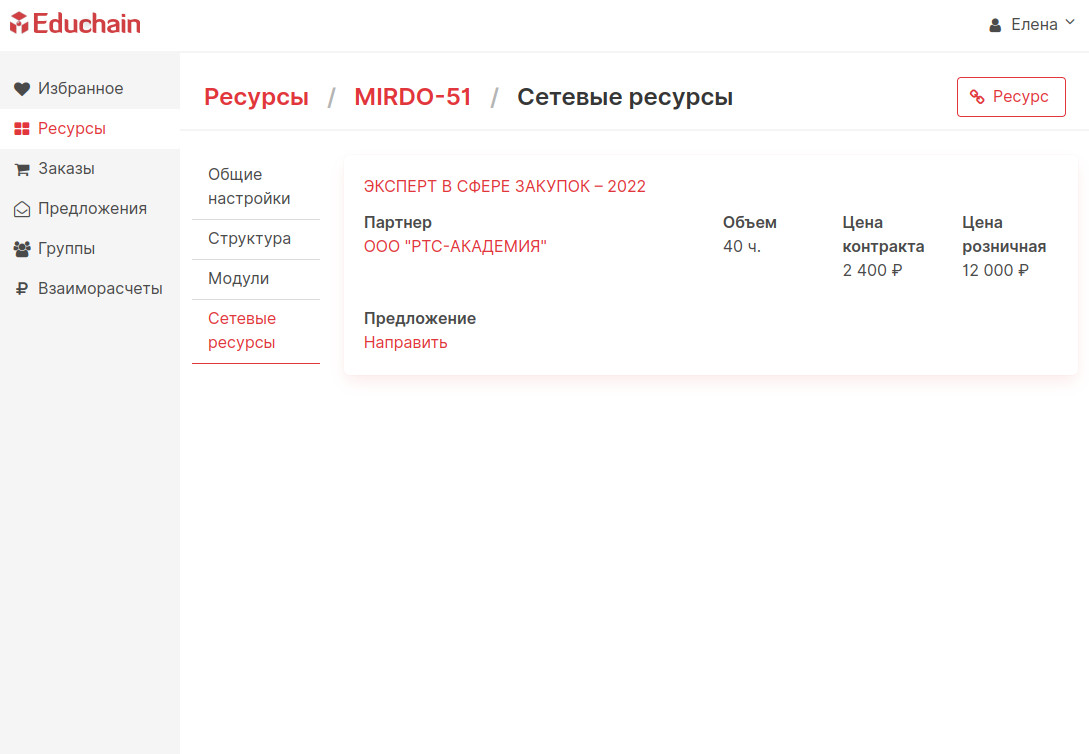The height and width of the screenshot is (754, 1089).
Task: Click the open envelope icon beside Предложения
Action: tap(22, 209)
